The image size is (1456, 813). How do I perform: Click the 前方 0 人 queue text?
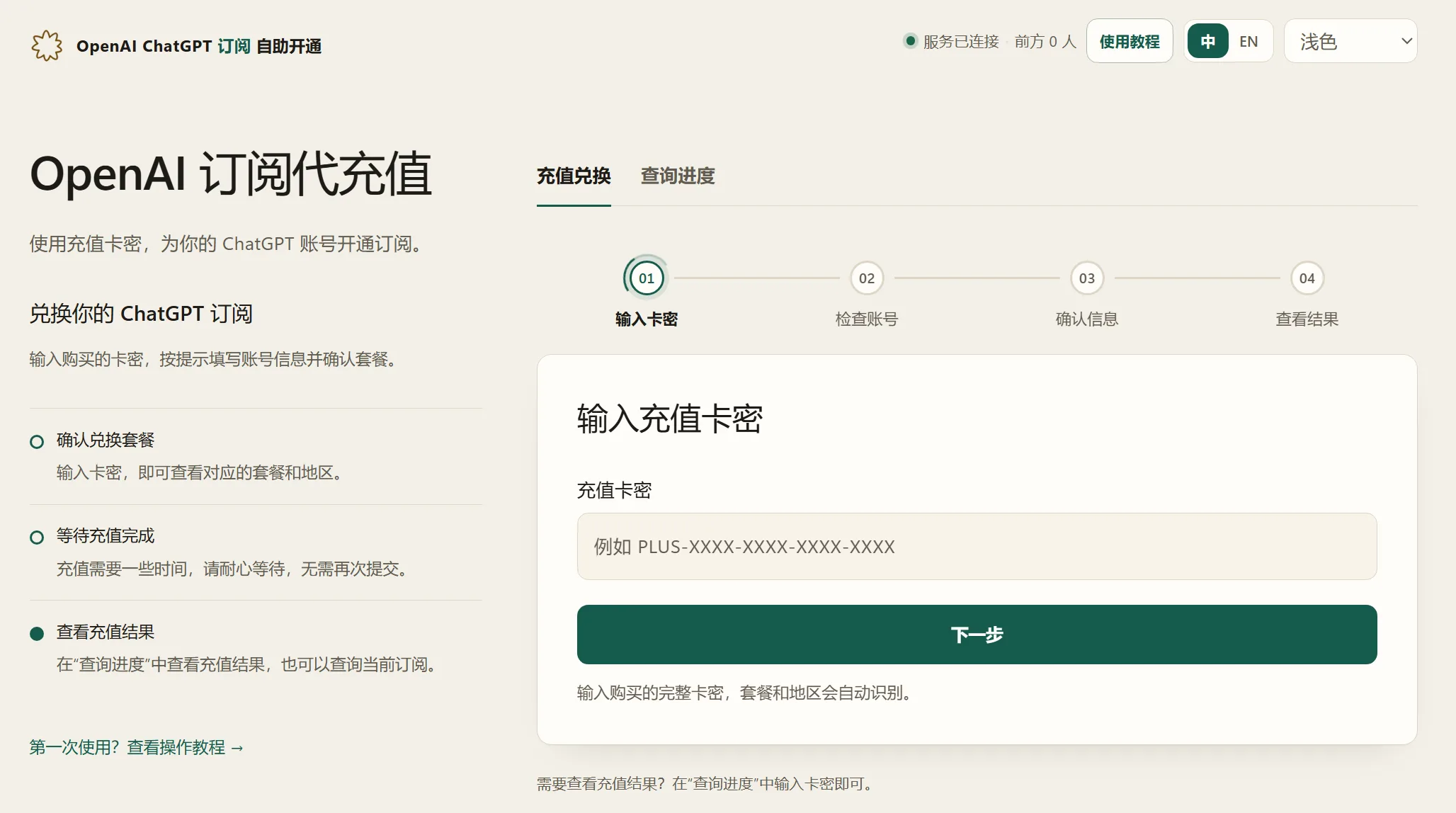[x=1045, y=41]
